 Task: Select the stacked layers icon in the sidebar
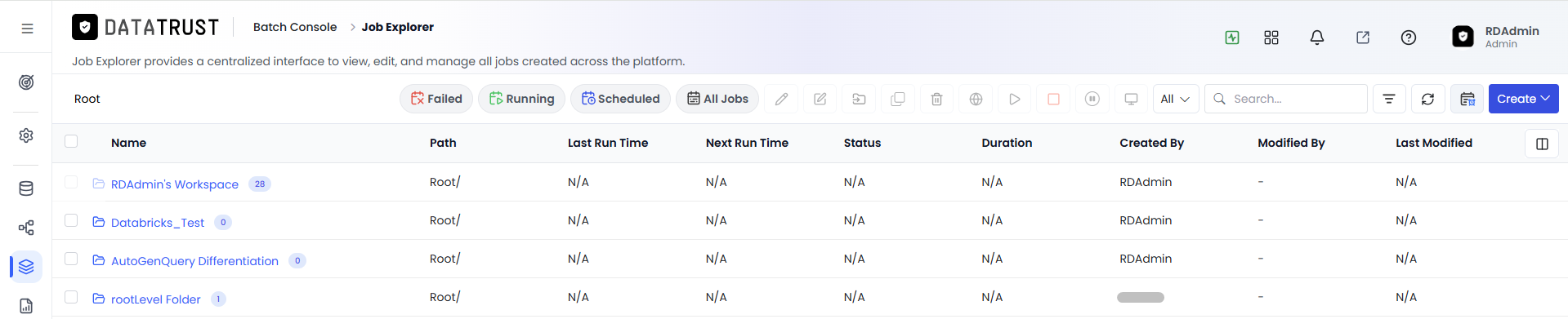point(26,267)
